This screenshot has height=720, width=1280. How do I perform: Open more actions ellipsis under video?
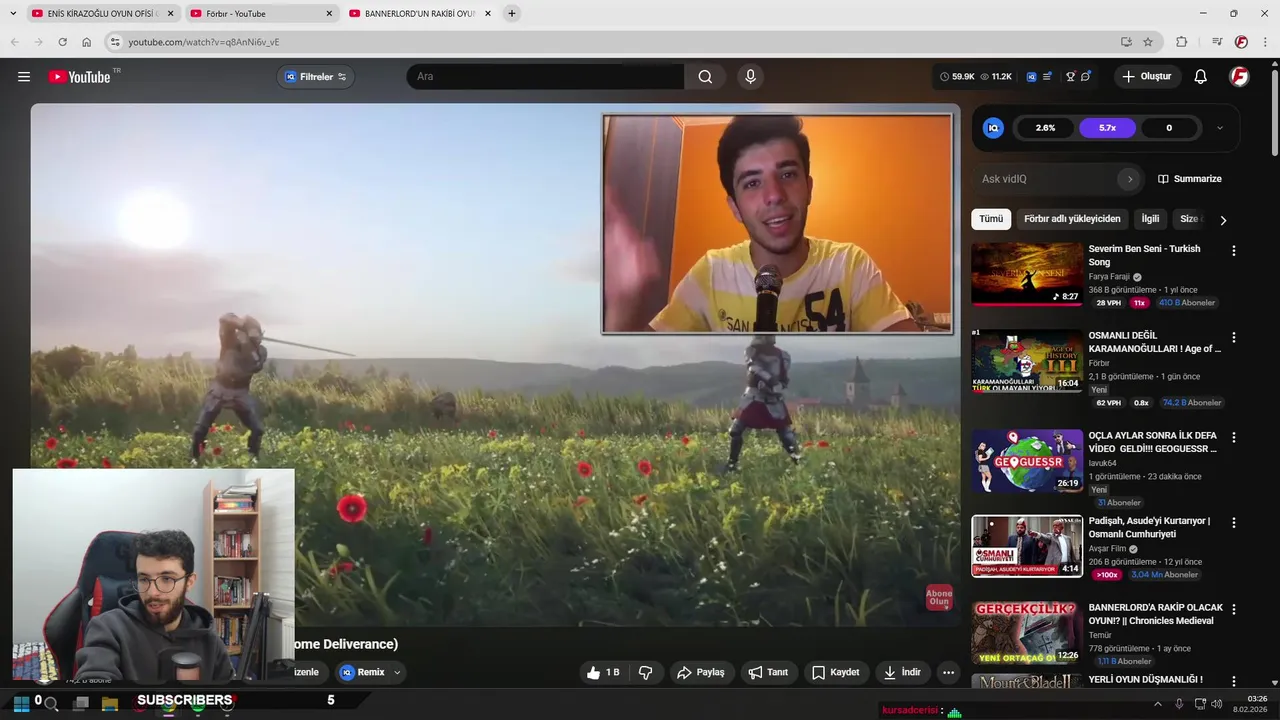[x=948, y=673]
